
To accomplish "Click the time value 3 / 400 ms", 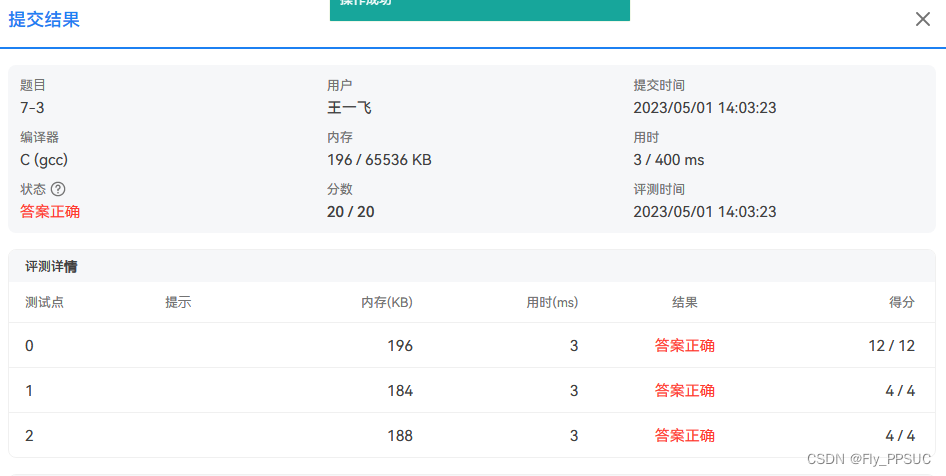I will click(x=668, y=160).
